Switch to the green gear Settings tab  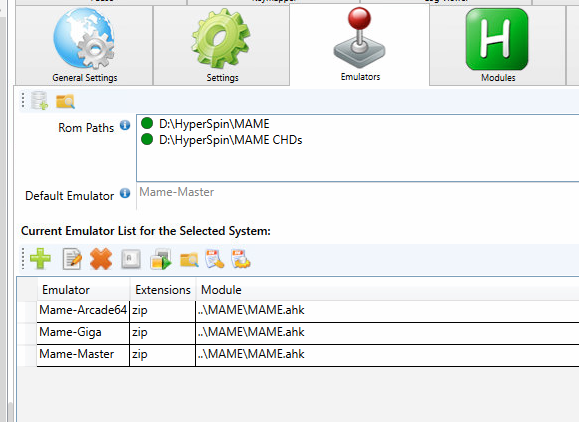tap(221, 45)
